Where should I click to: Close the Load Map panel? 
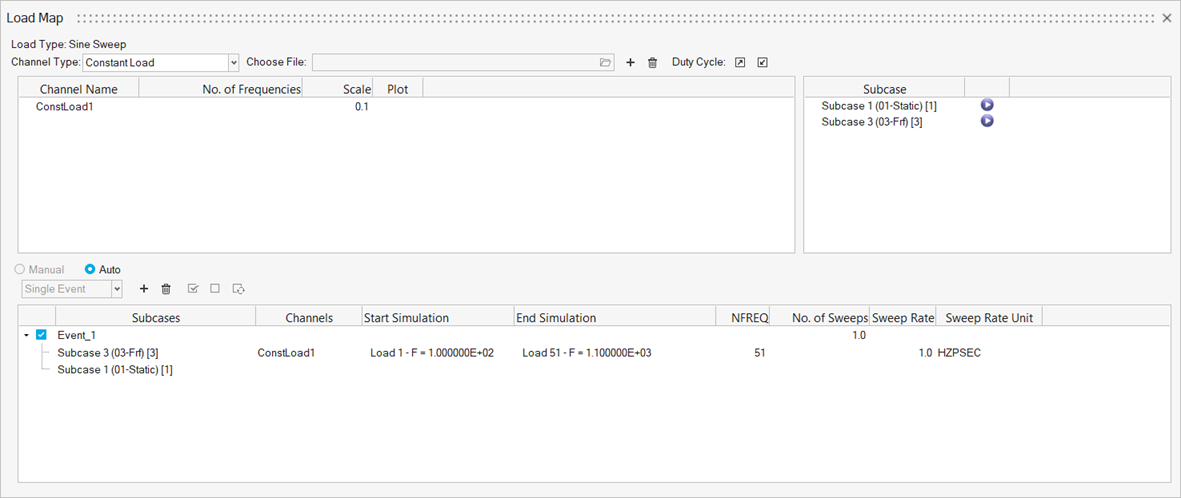1167,17
